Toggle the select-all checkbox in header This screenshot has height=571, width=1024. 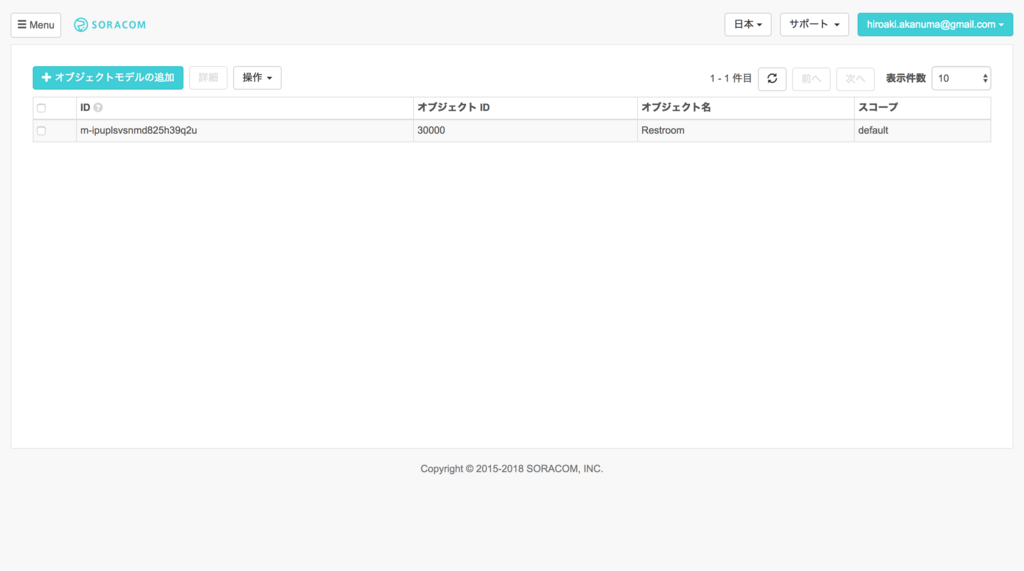click(41, 108)
